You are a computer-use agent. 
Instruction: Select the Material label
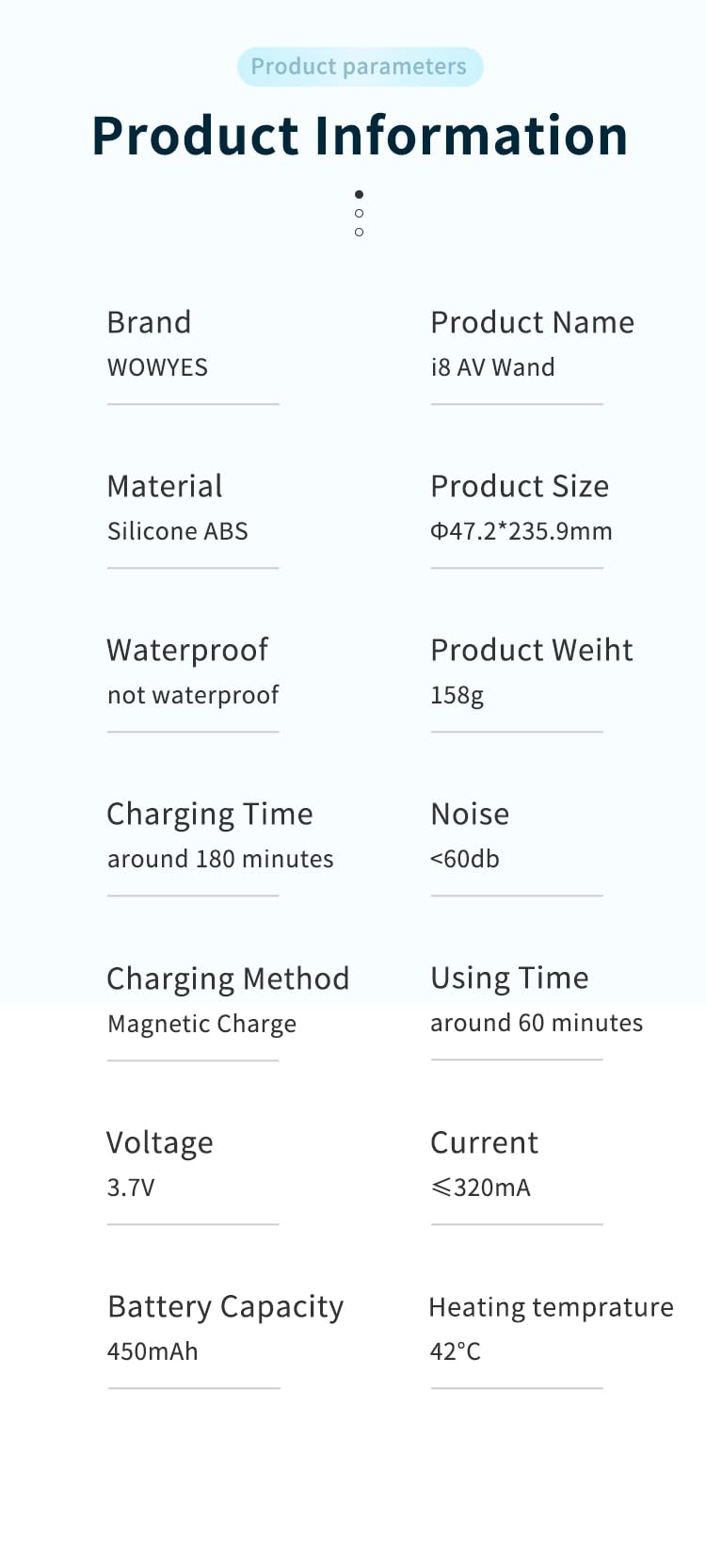click(x=165, y=486)
